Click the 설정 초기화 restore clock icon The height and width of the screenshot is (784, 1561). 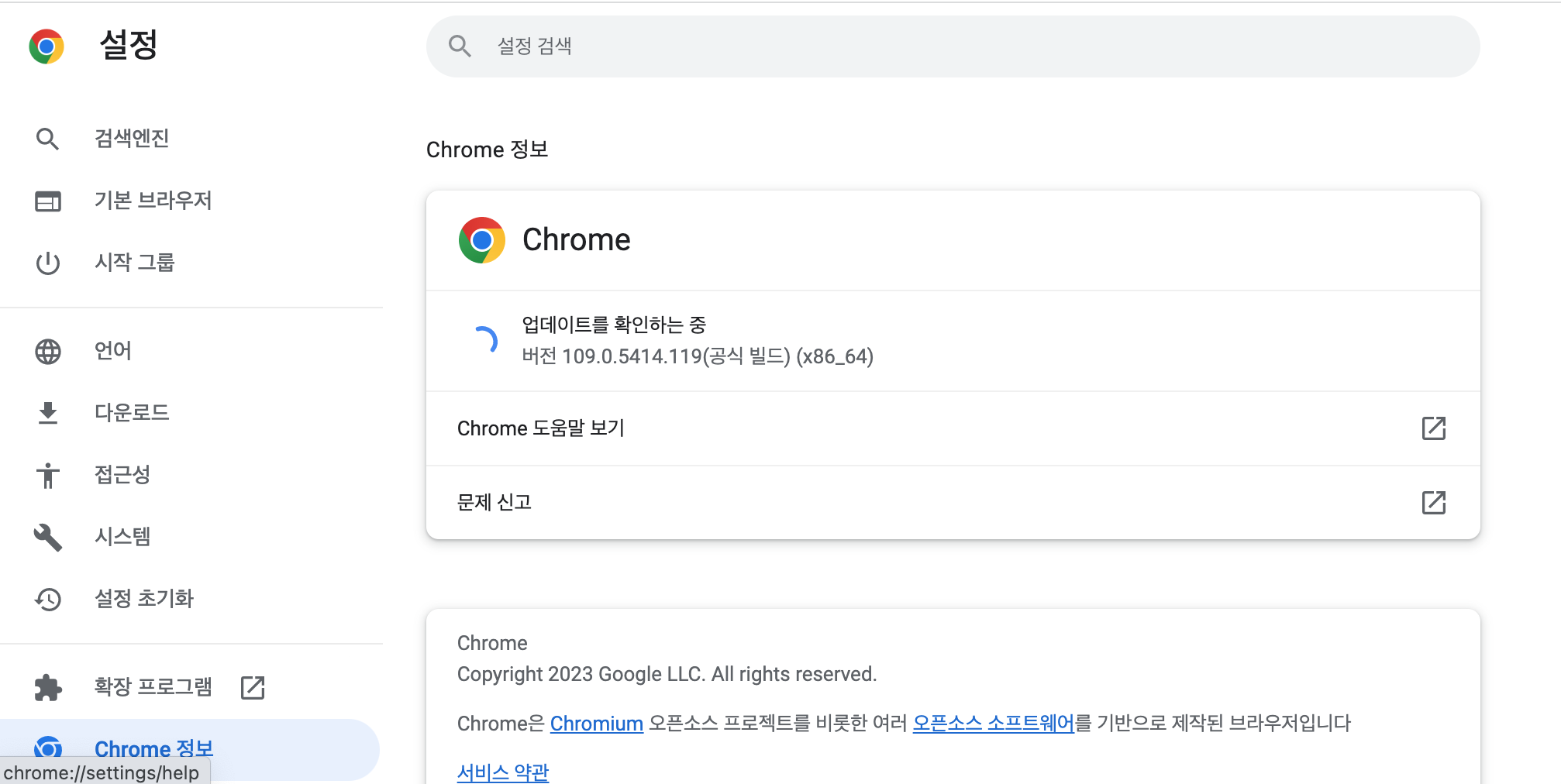coord(47,600)
